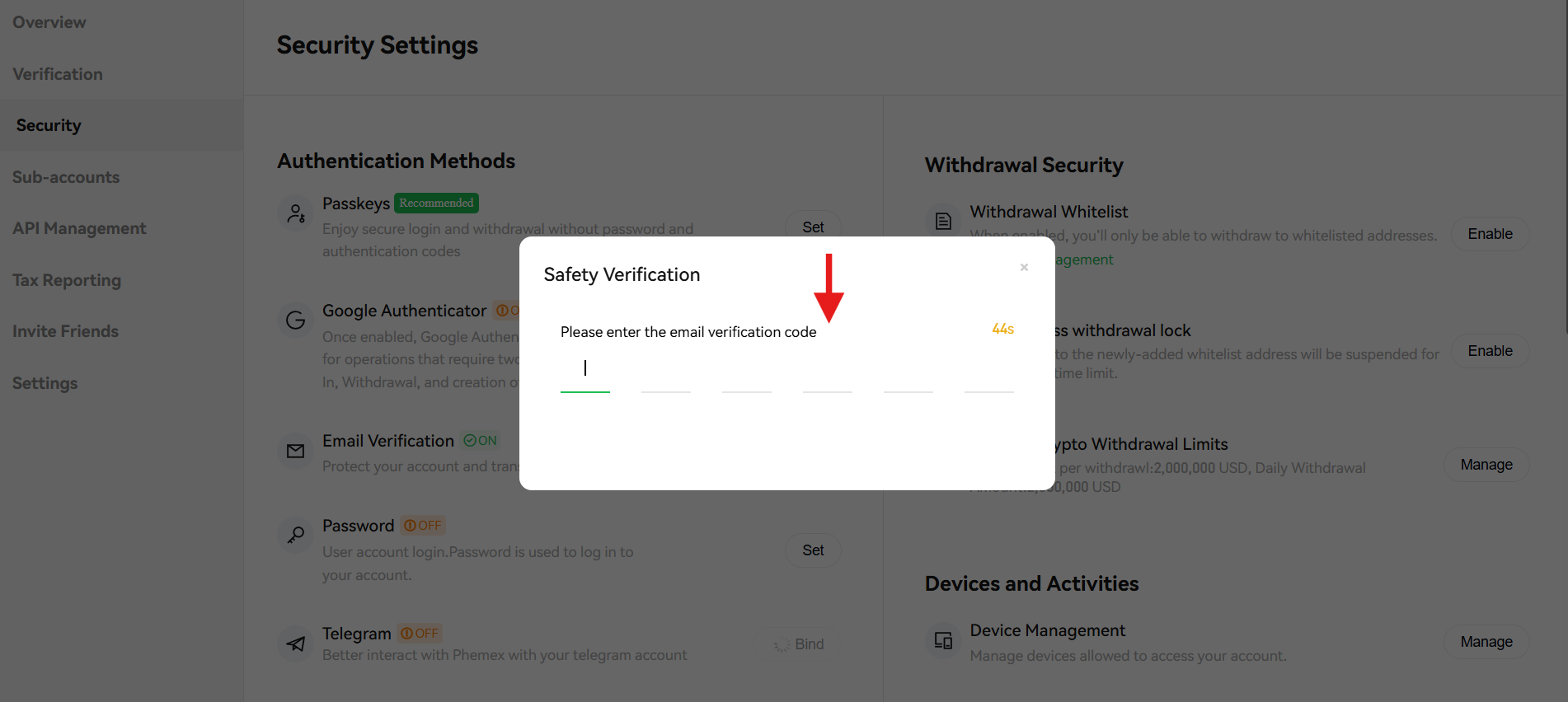Open the API Management sidebar section
1568x702 pixels.
click(79, 228)
